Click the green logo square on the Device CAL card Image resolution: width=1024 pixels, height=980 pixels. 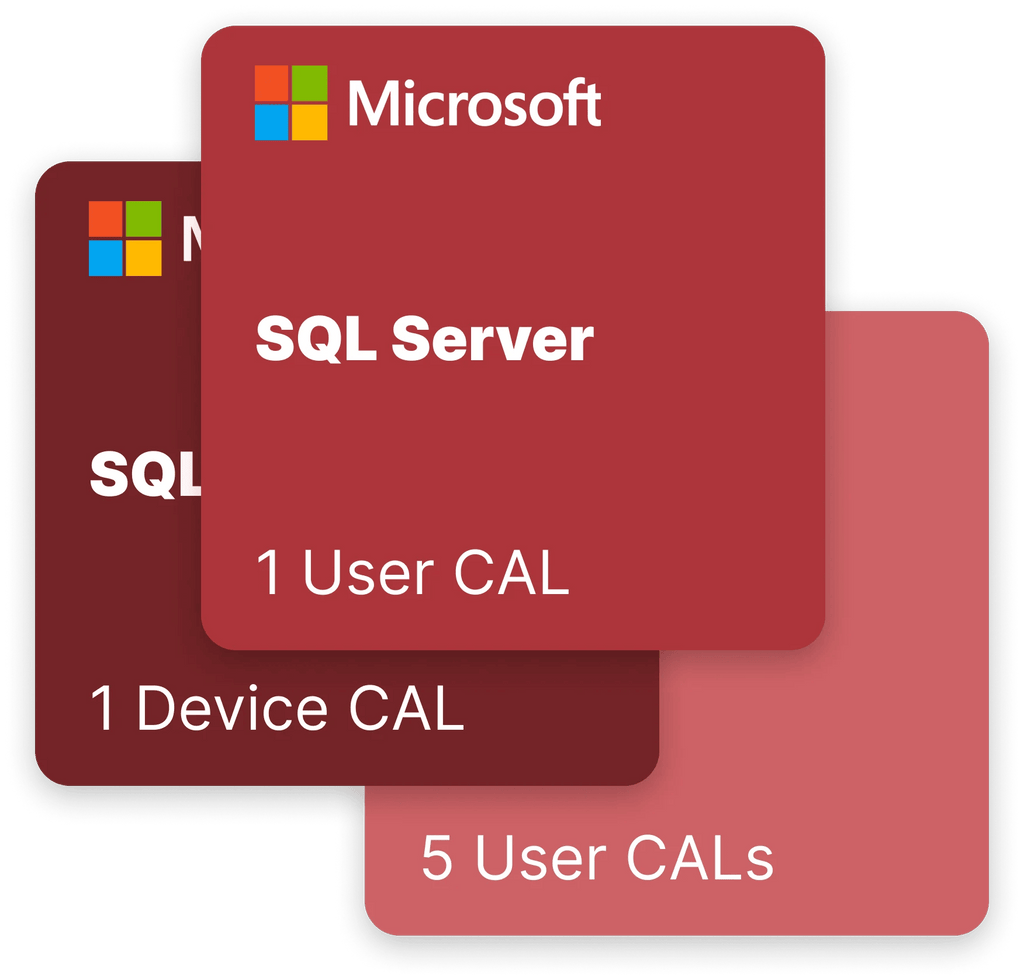tap(144, 219)
